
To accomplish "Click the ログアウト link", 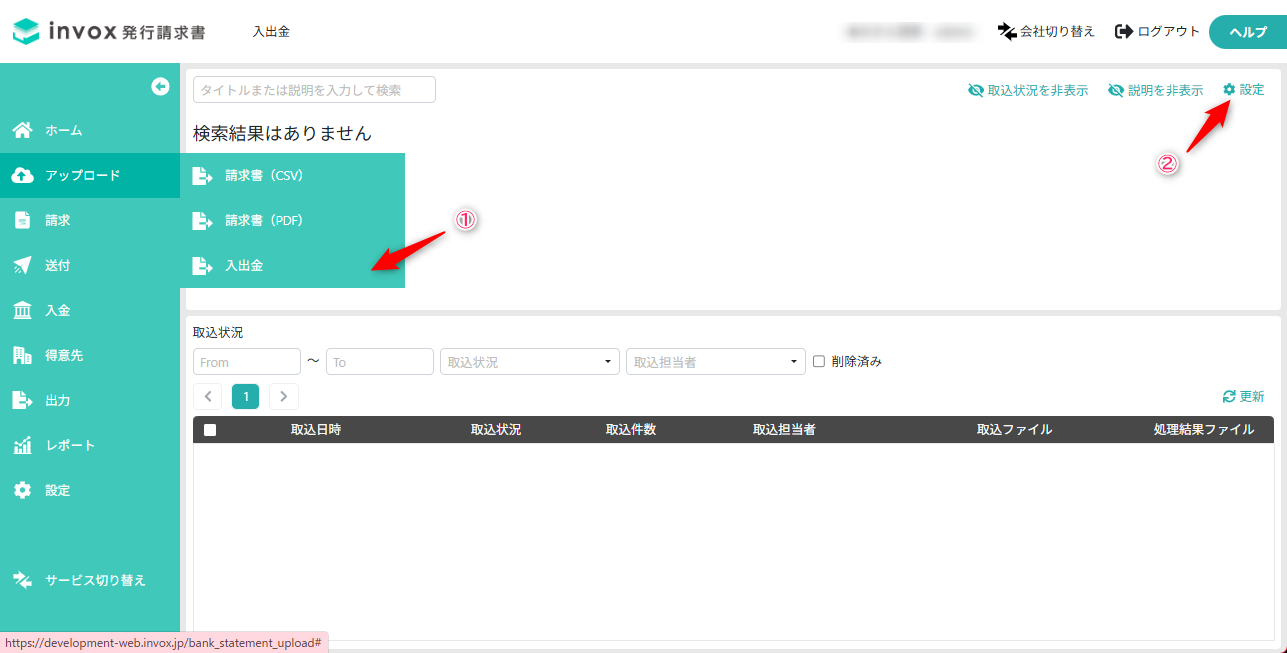I will pos(1157,32).
